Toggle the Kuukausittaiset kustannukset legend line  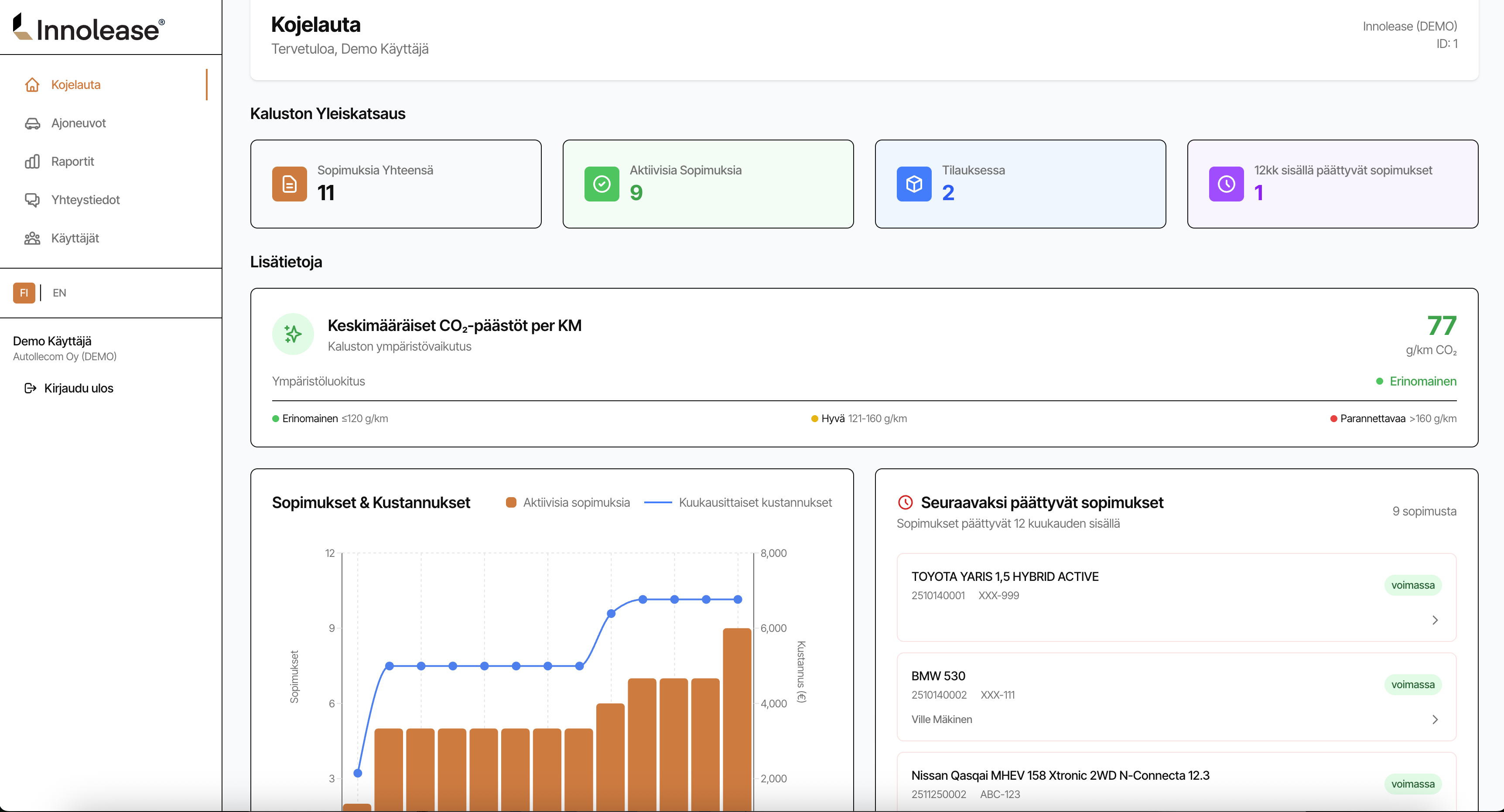(x=658, y=503)
